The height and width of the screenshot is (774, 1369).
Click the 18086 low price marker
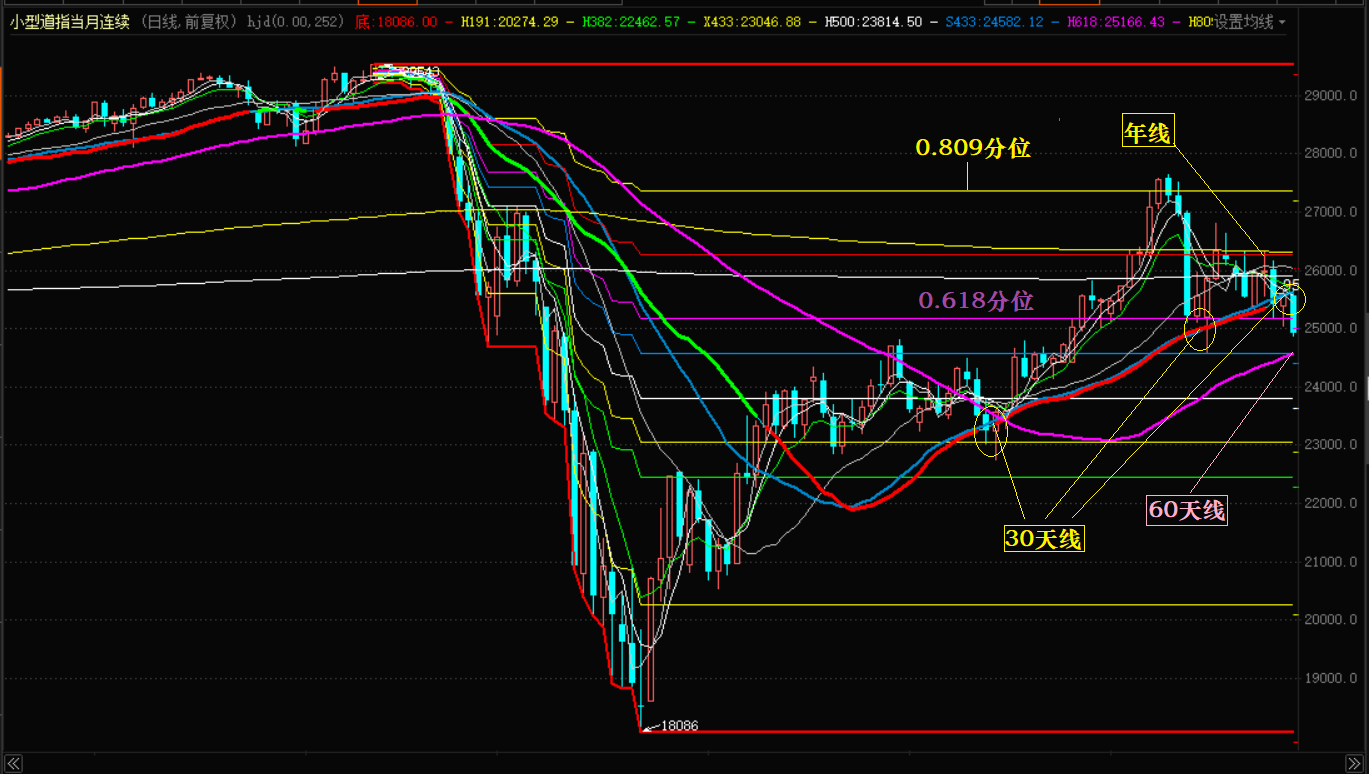(x=679, y=726)
